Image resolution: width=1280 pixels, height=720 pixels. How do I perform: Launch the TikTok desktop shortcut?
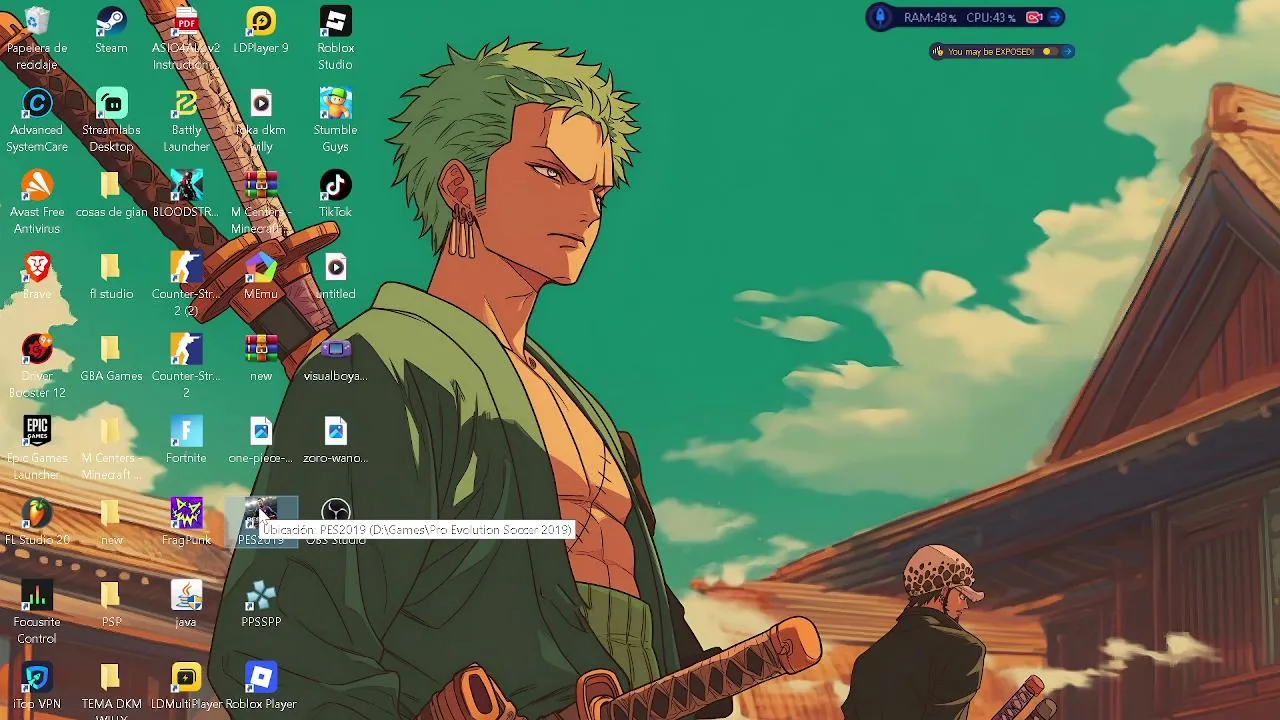click(335, 194)
